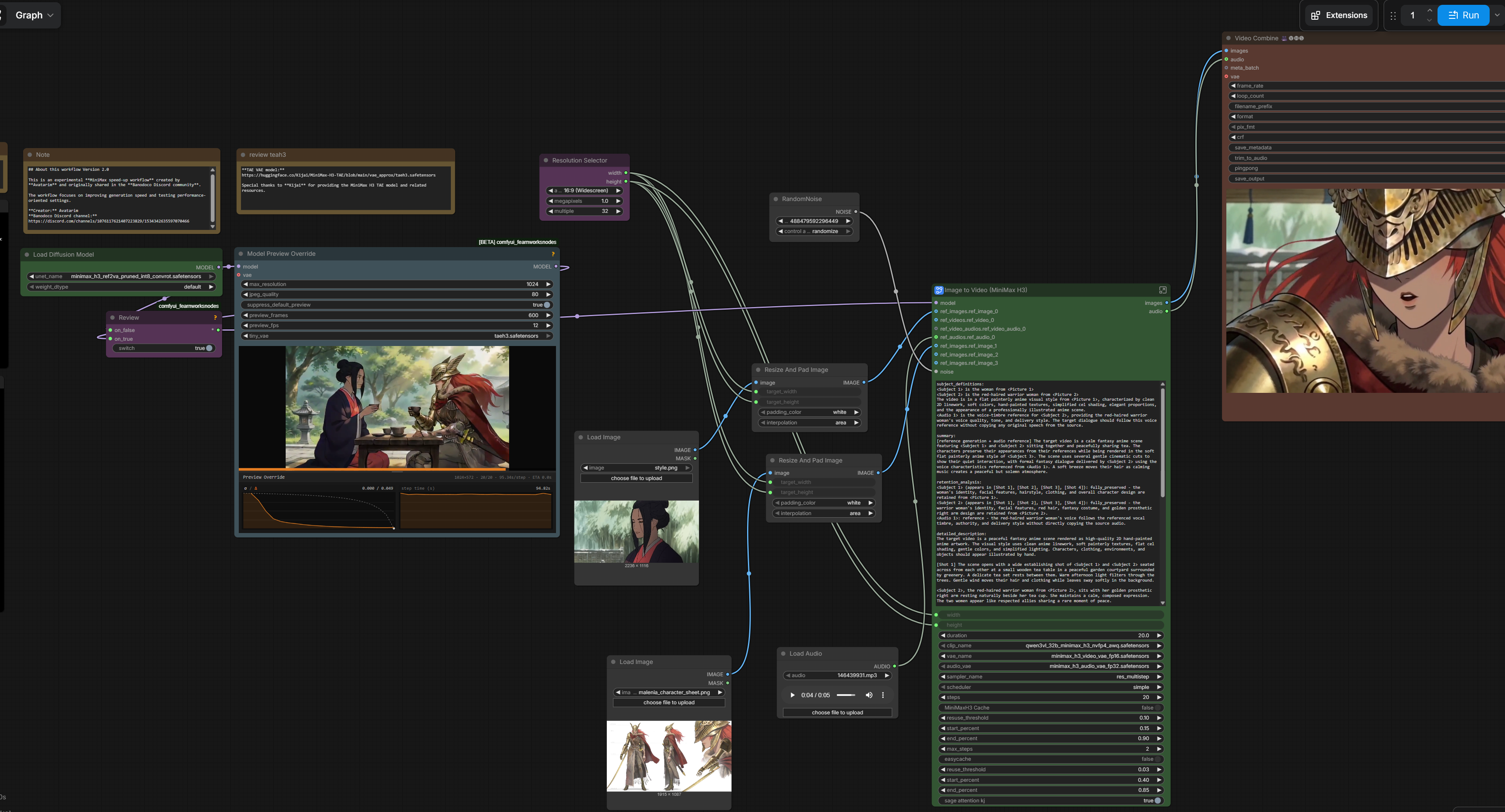Collapse the Model Preview Override node dot
Screen dimensions: 1505x812
coord(241,254)
